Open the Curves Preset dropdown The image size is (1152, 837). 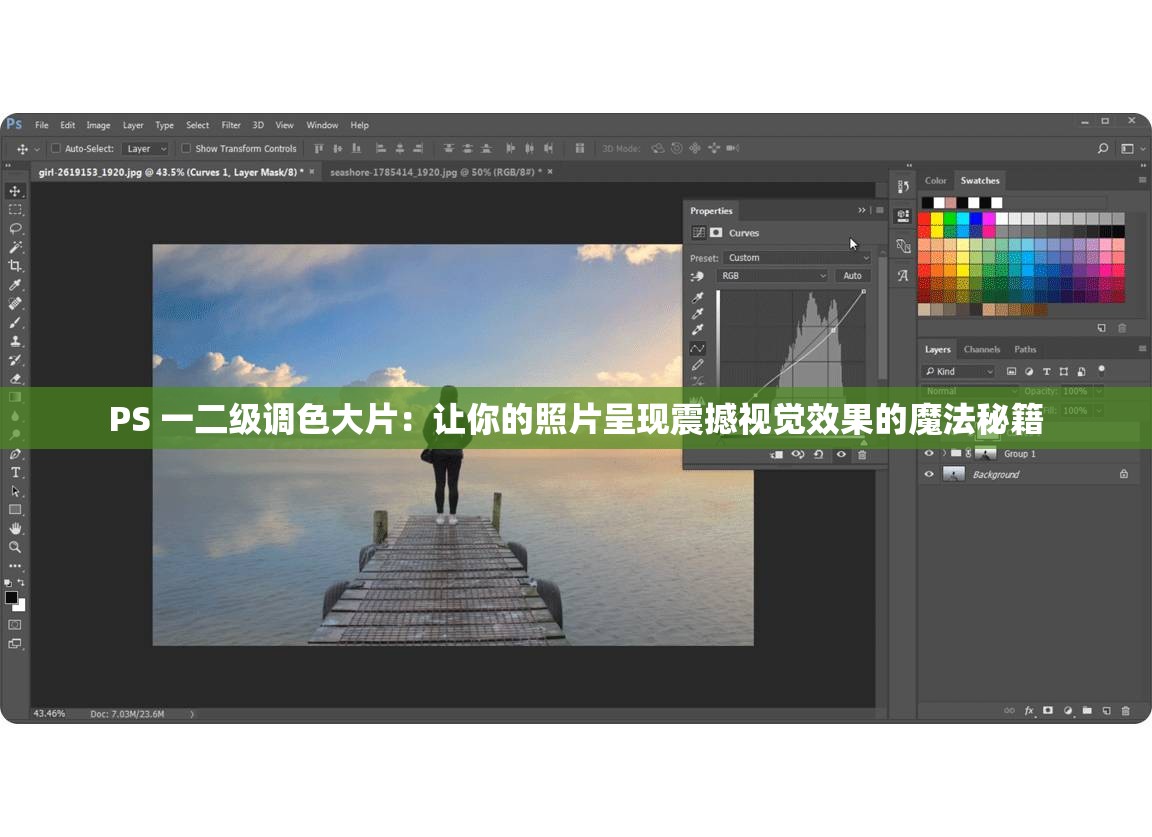tap(796, 258)
